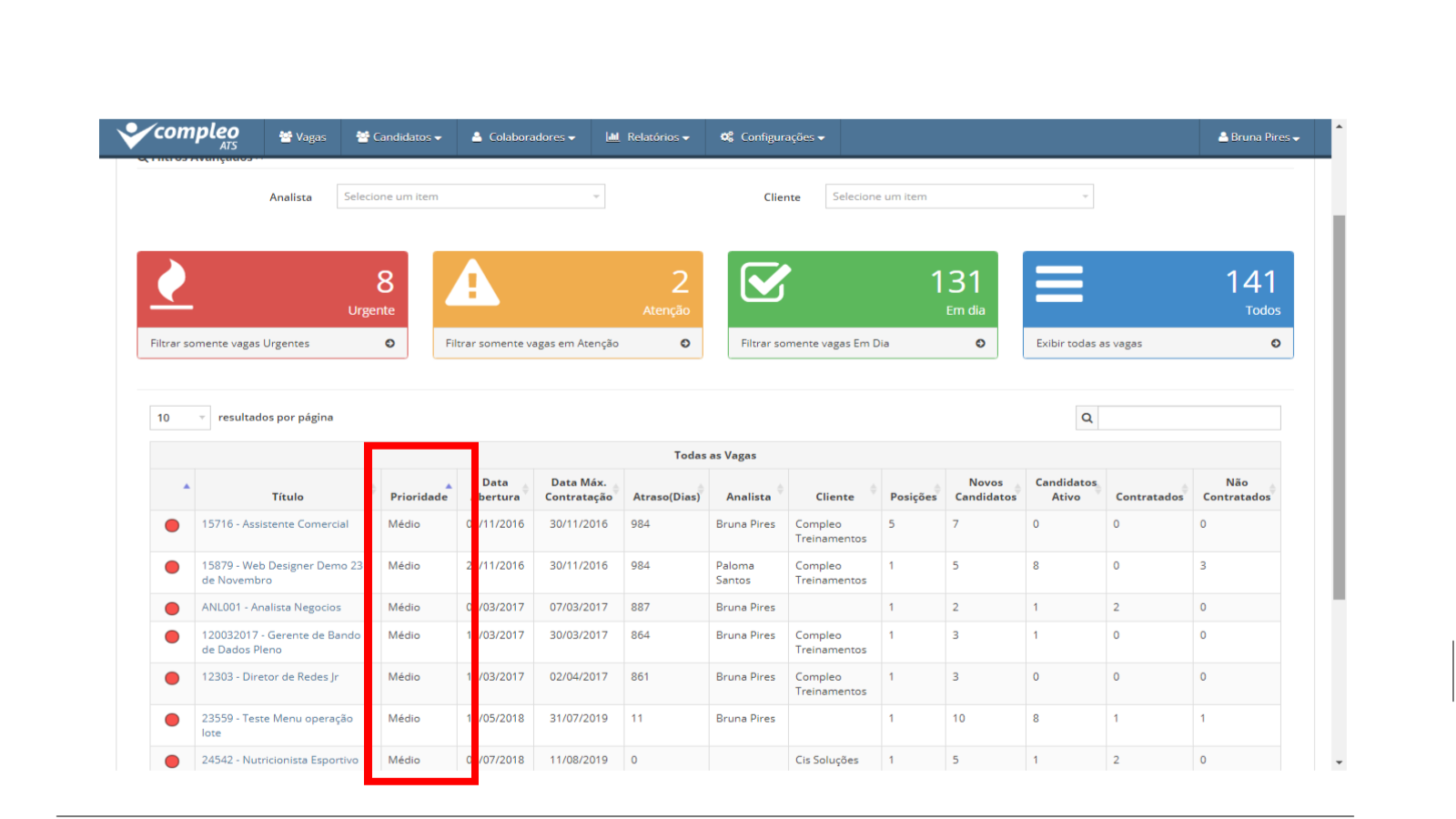Open vacancy 120032017 - Gerente de Banco
1456x819 pixels.
click(281, 642)
